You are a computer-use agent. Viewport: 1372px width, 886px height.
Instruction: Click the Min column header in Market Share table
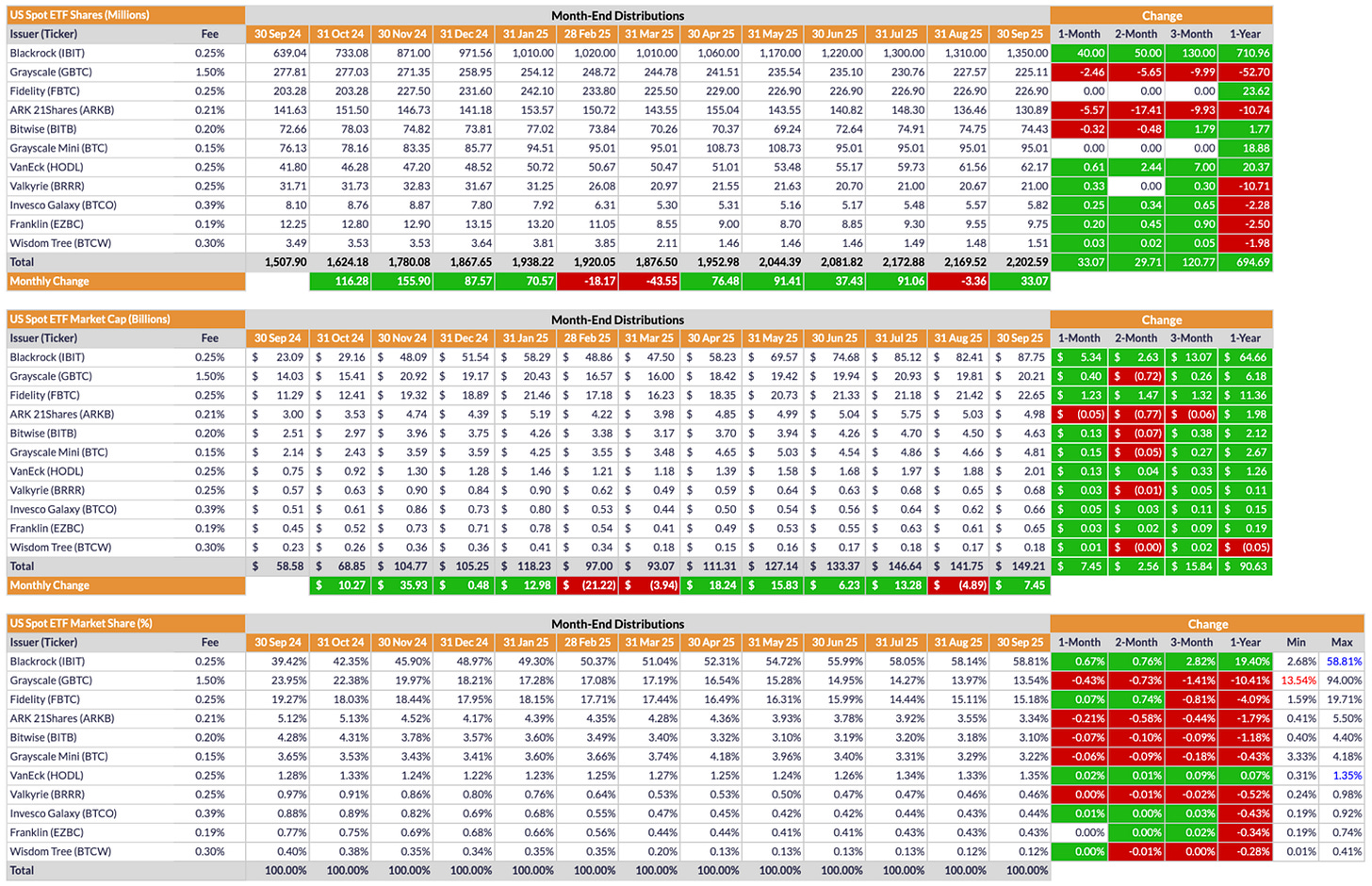(x=1296, y=642)
